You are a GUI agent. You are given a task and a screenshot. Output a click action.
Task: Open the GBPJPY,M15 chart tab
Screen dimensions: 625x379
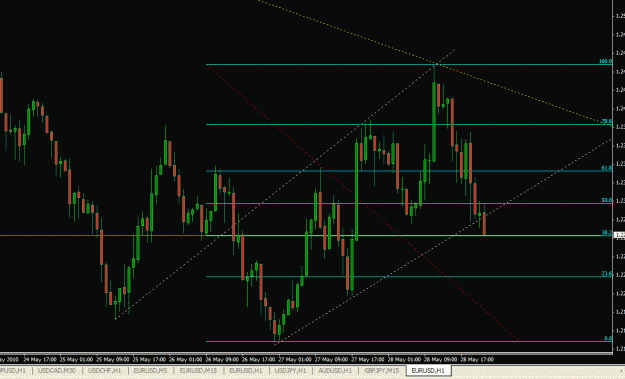point(381,371)
